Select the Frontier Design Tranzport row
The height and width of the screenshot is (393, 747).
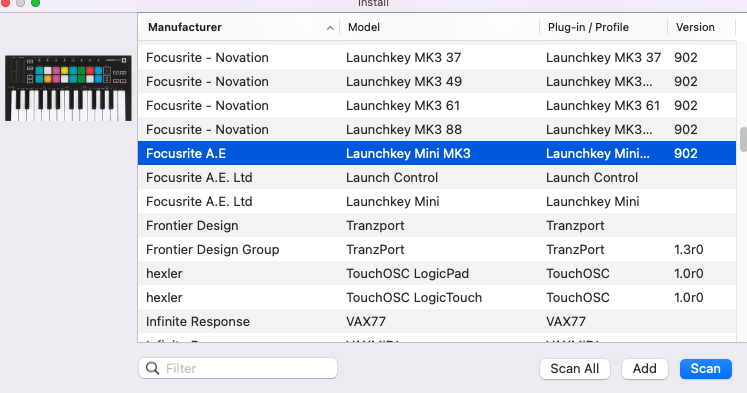(437, 225)
